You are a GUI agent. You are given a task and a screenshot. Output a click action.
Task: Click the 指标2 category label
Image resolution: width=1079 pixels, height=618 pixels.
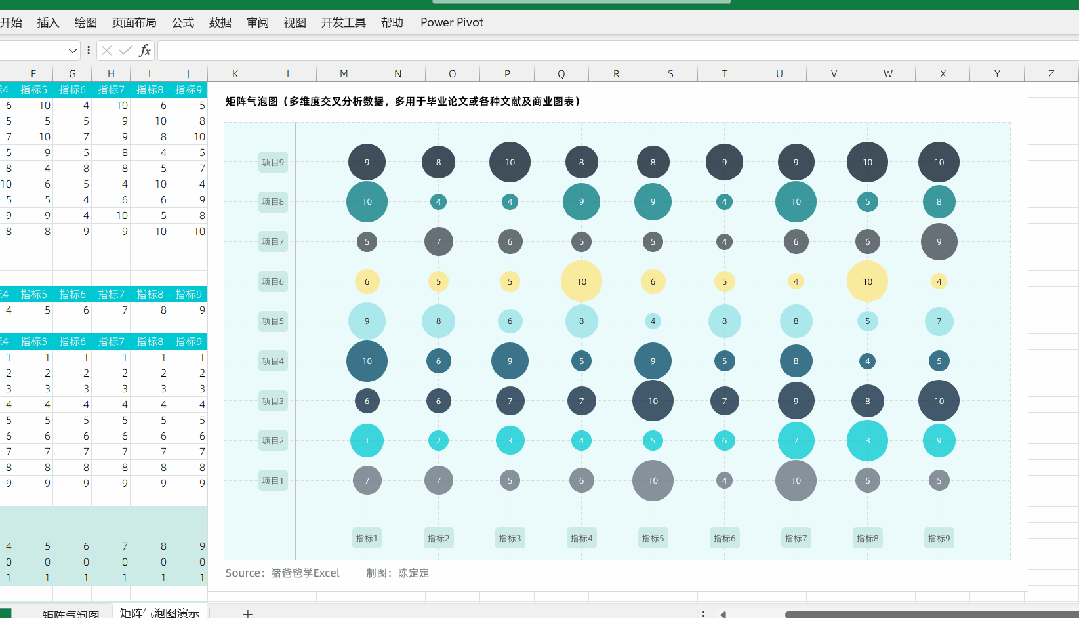click(438, 538)
